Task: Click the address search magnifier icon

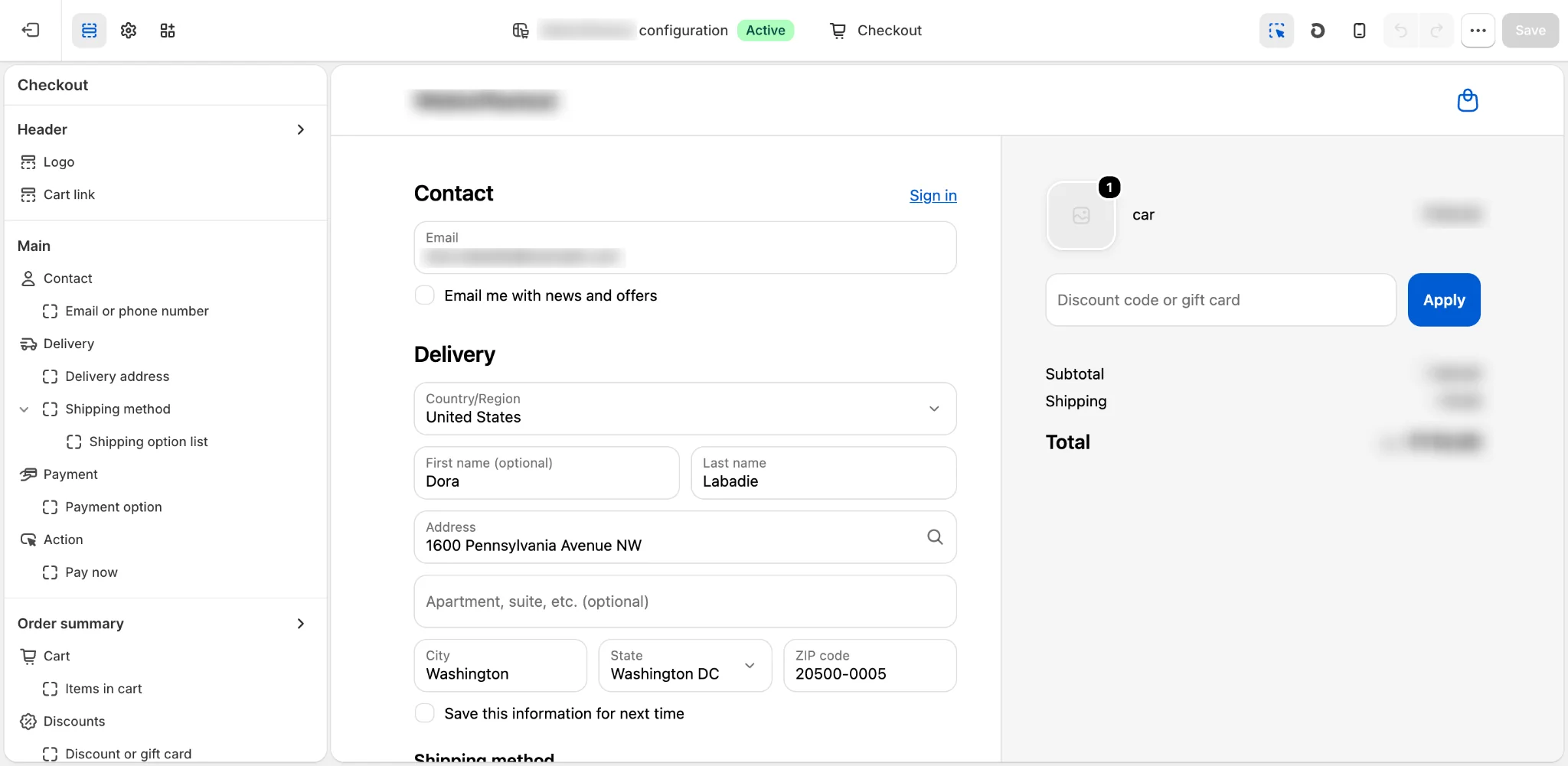Action: [935, 537]
